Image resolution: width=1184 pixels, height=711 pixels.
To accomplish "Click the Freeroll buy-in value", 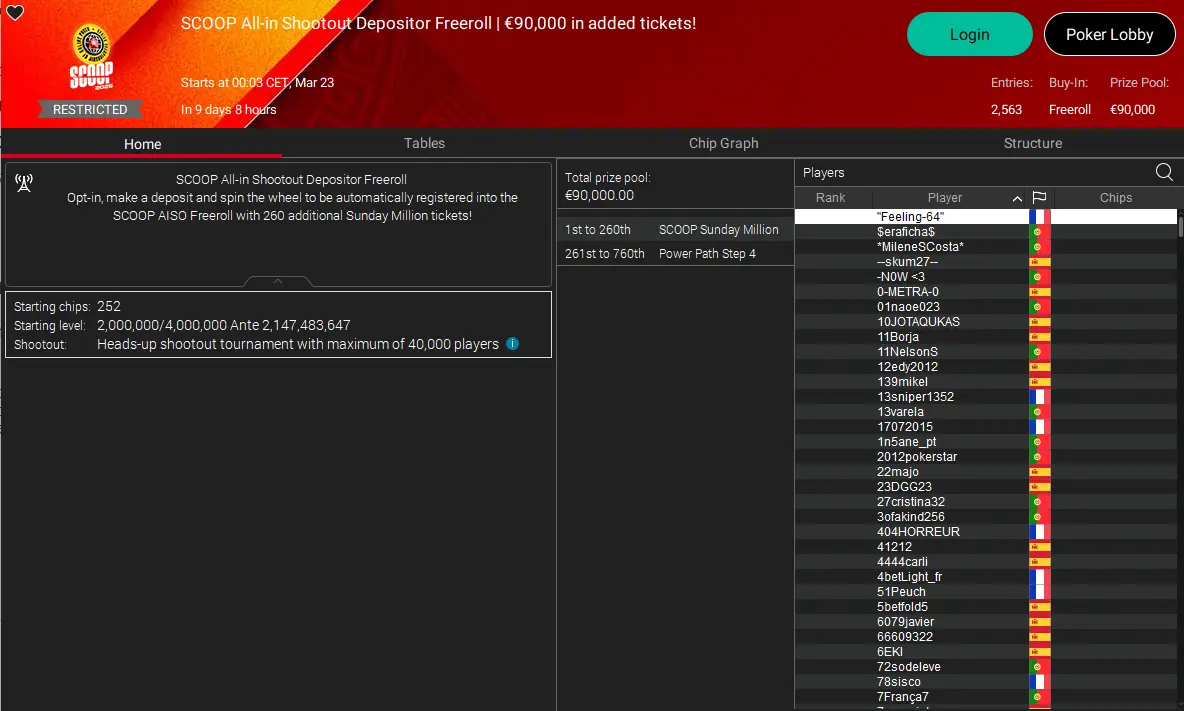I will [1069, 109].
